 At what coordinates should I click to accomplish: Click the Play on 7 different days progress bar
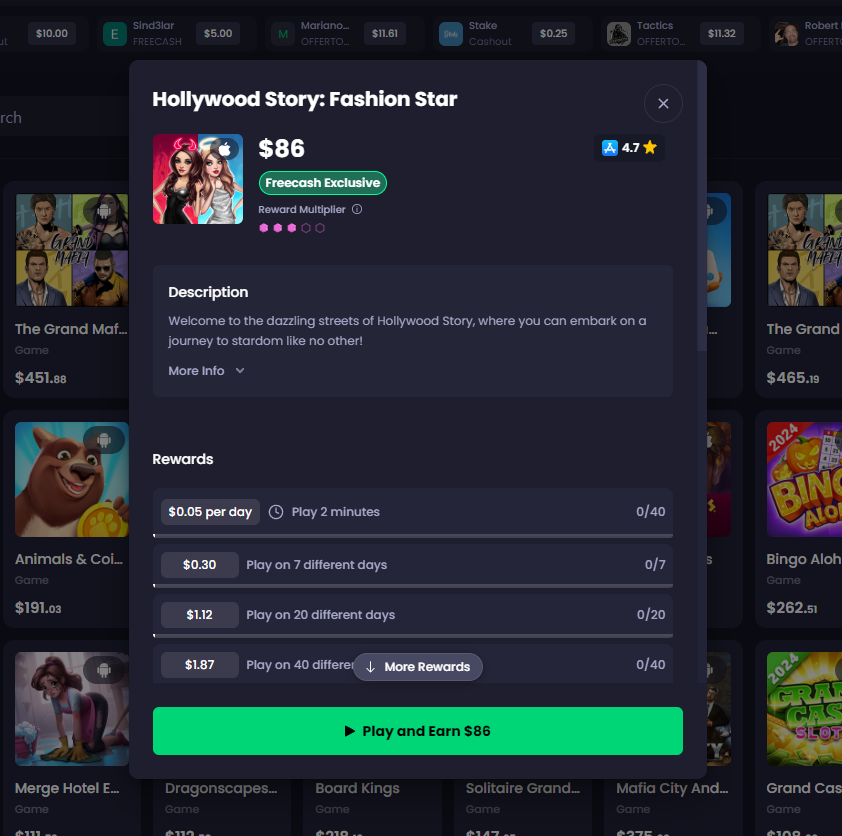pos(412,586)
